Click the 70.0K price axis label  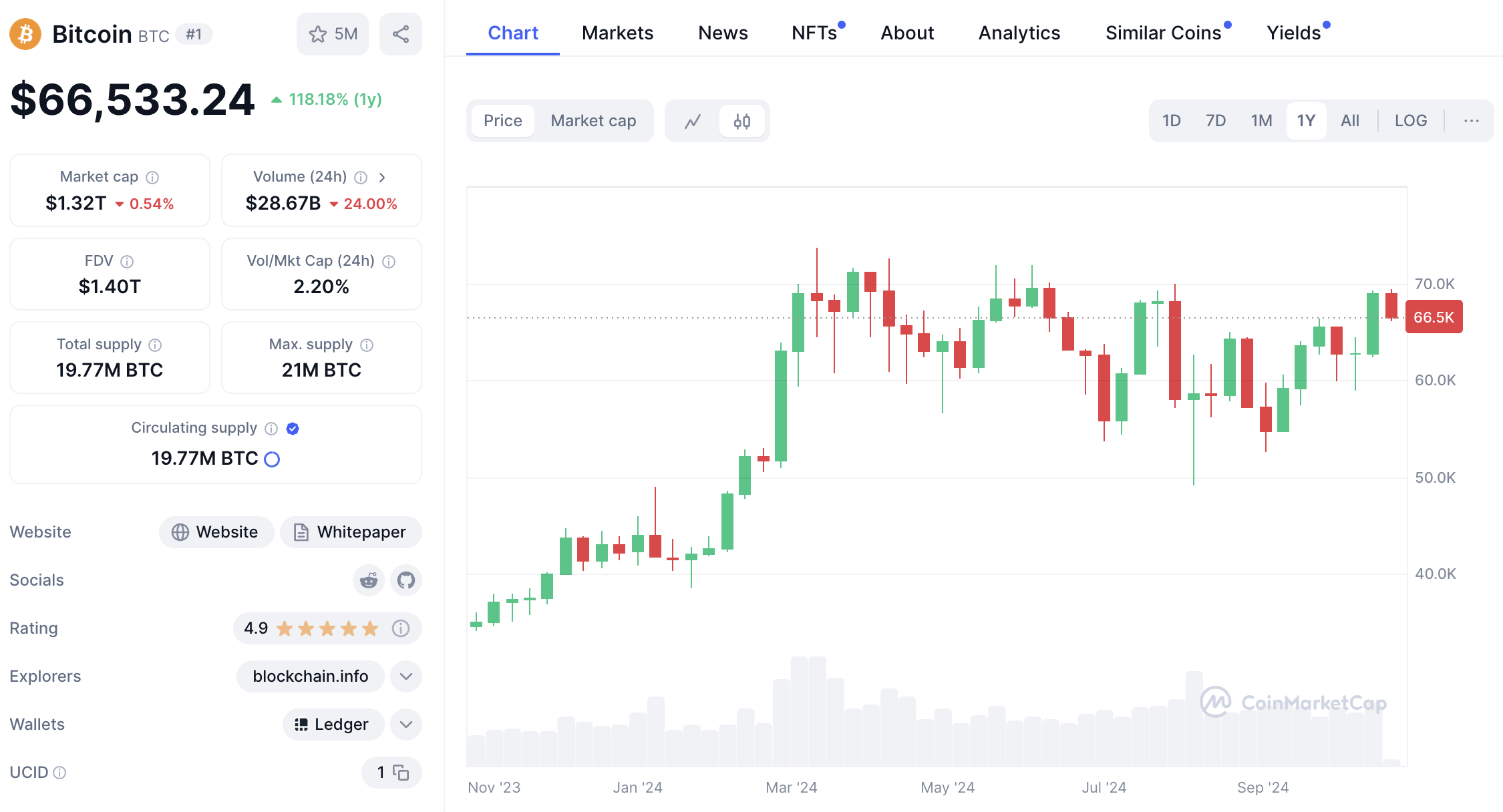click(x=1435, y=284)
